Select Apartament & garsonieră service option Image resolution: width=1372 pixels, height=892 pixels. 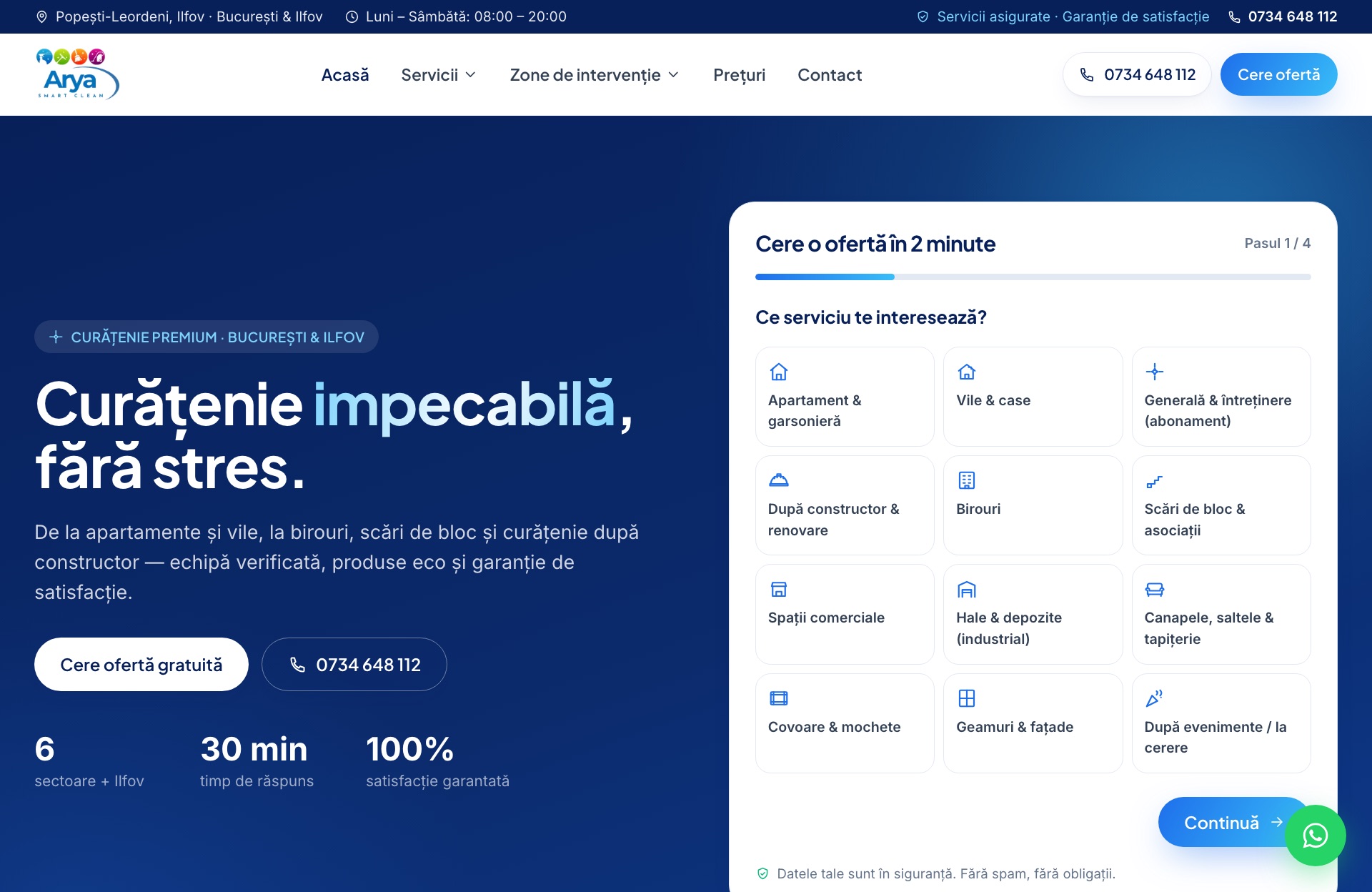[845, 397]
